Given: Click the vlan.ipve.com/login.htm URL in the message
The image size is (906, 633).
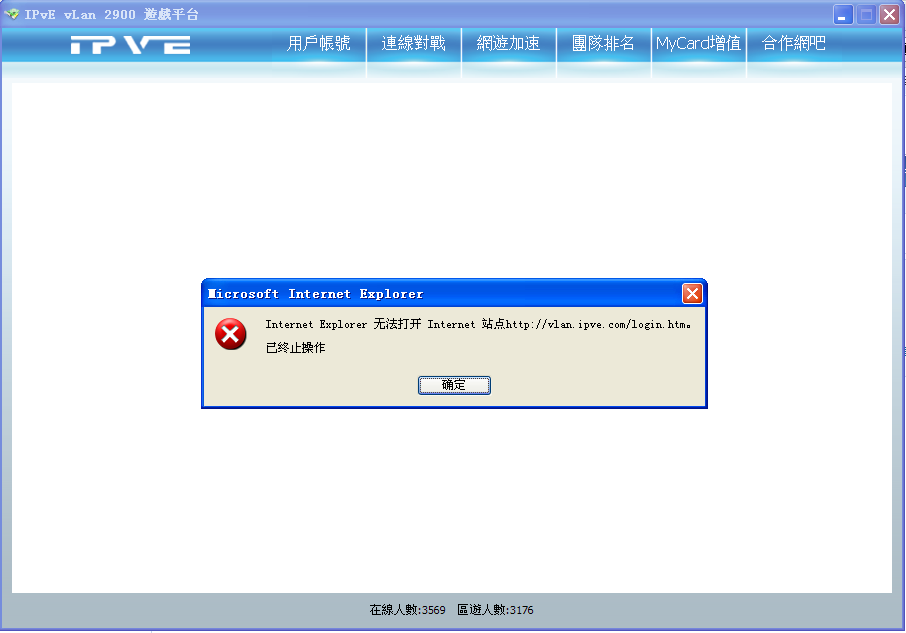Looking at the screenshot, I should pos(597,325).
